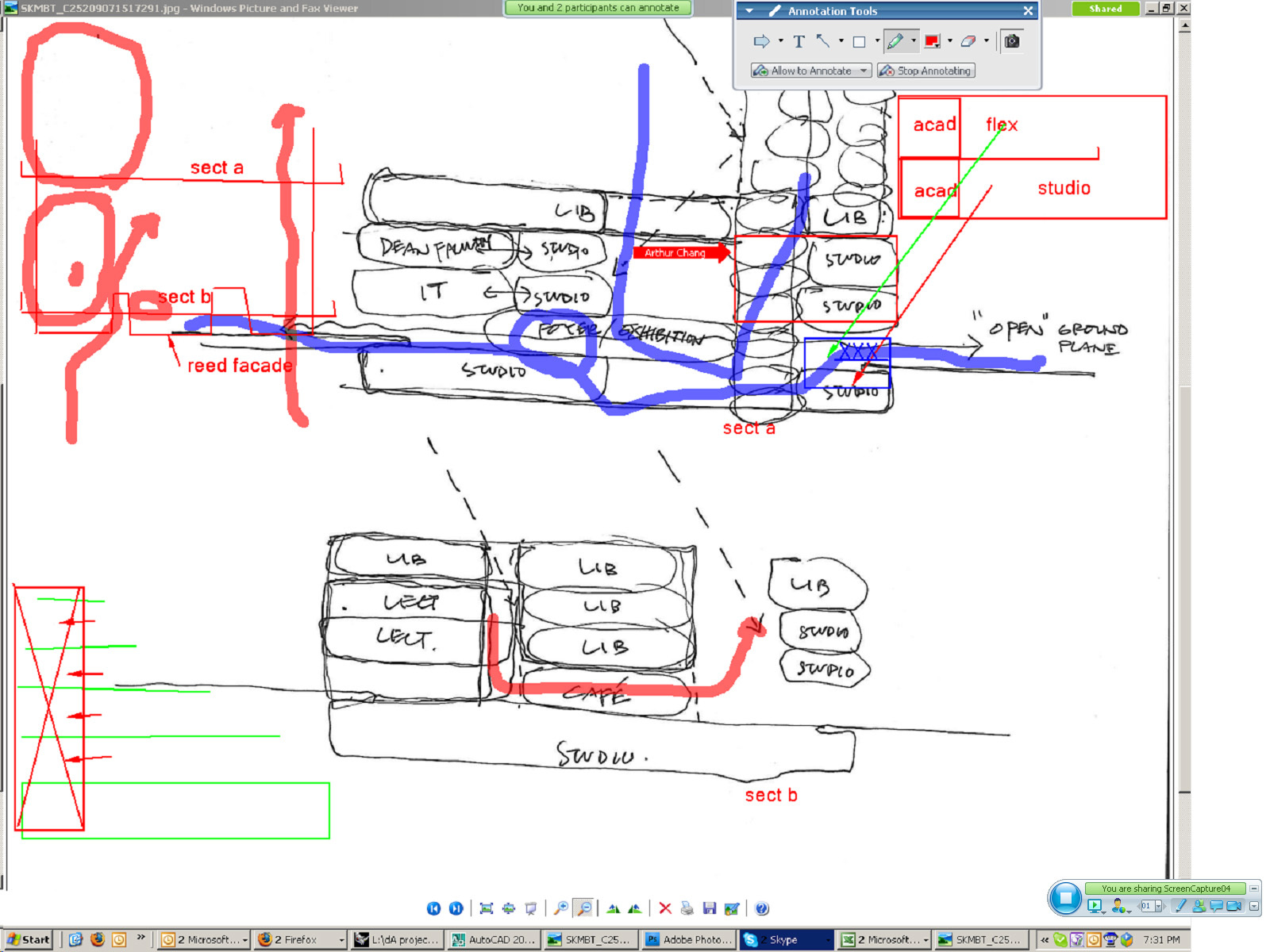
Task: Open the red annotation color picker
Action: [x=932, y=41]
